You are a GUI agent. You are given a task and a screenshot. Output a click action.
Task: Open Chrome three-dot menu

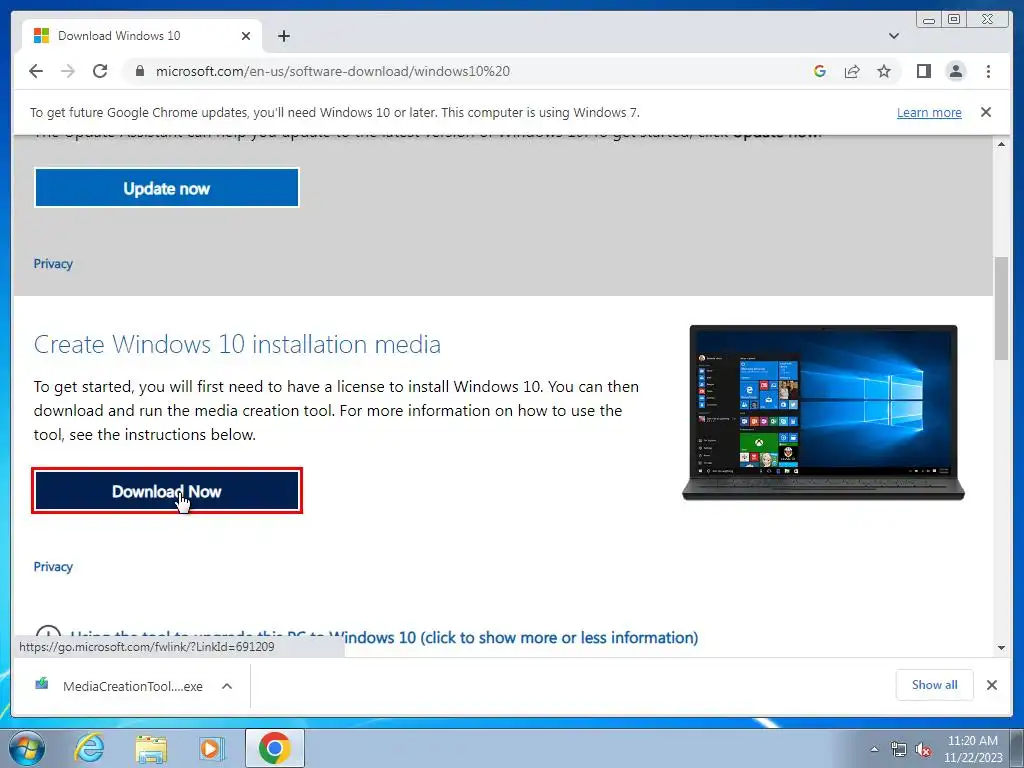coord(988,71)
